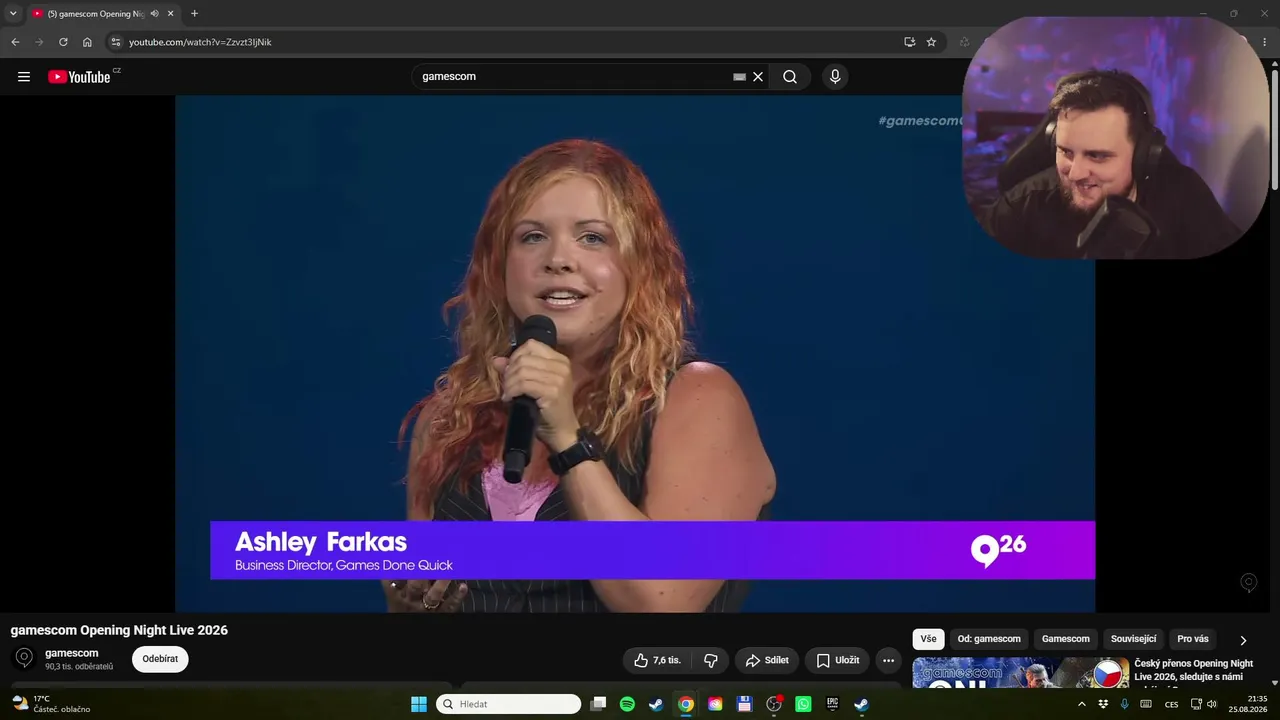This screenshot has height=720, width=1280.
Task: Expand the tab search dropdown
Action: point(13,14)
